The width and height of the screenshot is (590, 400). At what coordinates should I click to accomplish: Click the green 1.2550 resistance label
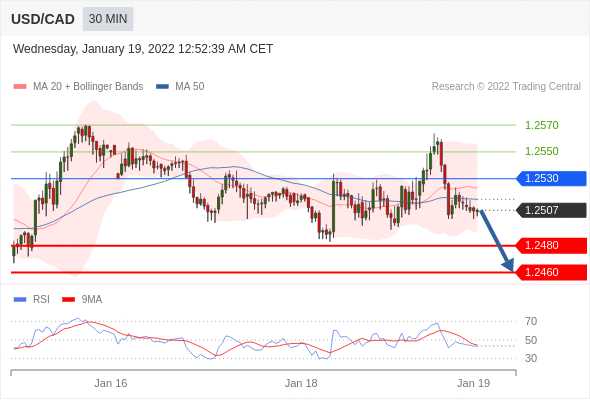pos(541,151)
